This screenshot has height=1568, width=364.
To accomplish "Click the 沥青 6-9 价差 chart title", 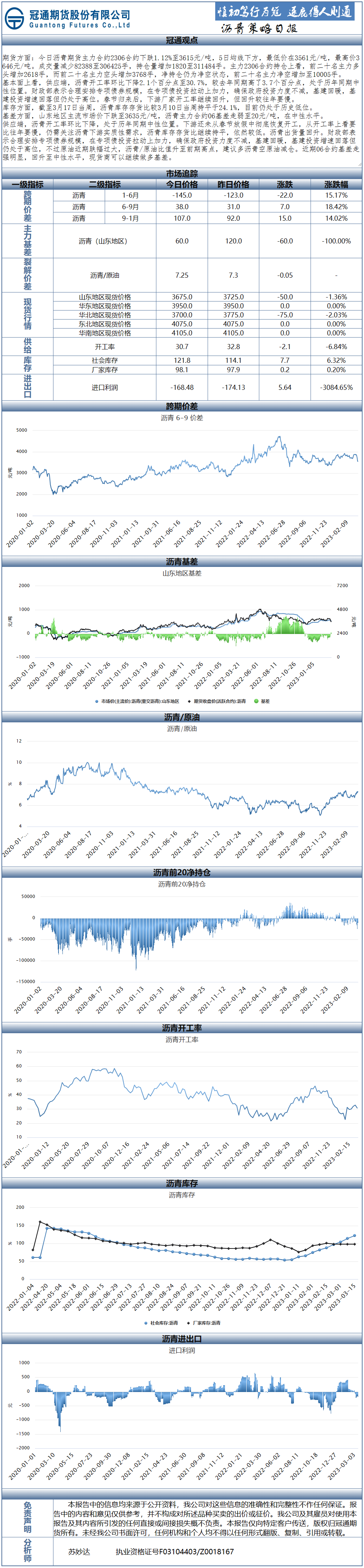I will point(182,418).
